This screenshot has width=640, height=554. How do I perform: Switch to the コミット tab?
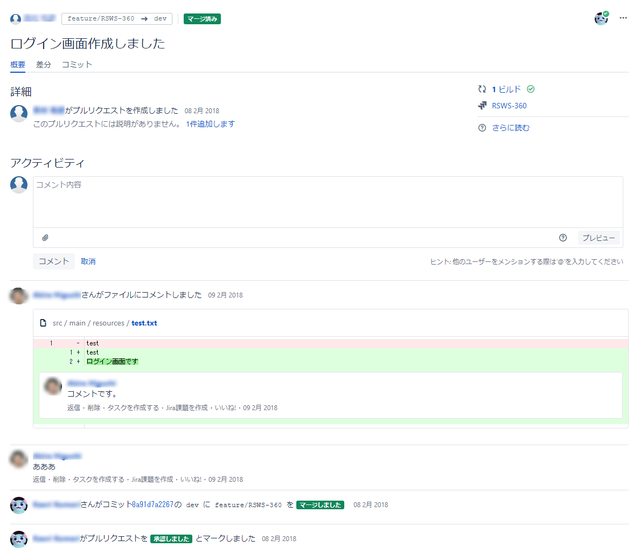coord(77,65)
